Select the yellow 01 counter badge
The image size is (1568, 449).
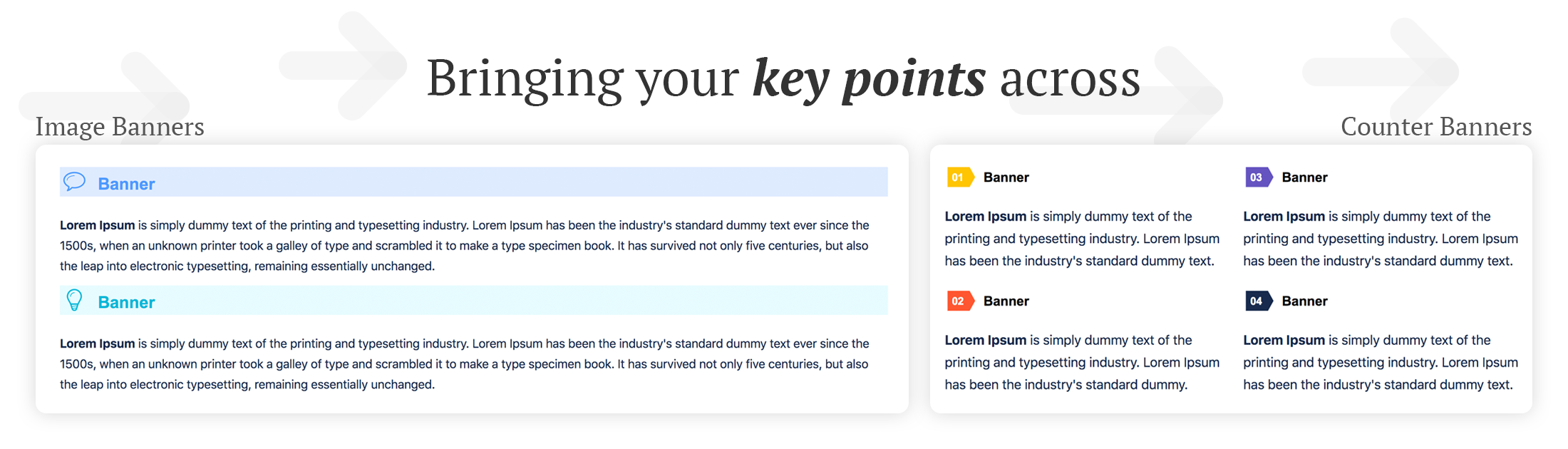tap(959, 177)
